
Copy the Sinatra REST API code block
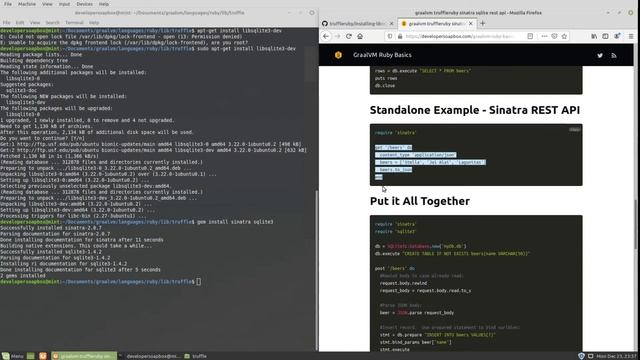574,130
